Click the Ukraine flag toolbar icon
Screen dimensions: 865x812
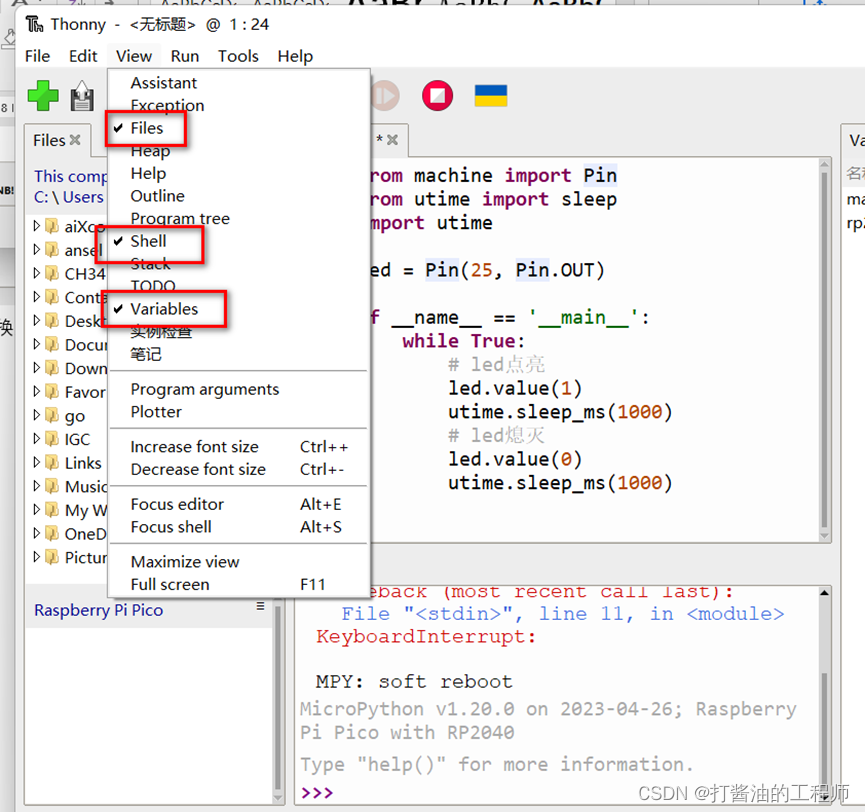click(x=491, y=95)
